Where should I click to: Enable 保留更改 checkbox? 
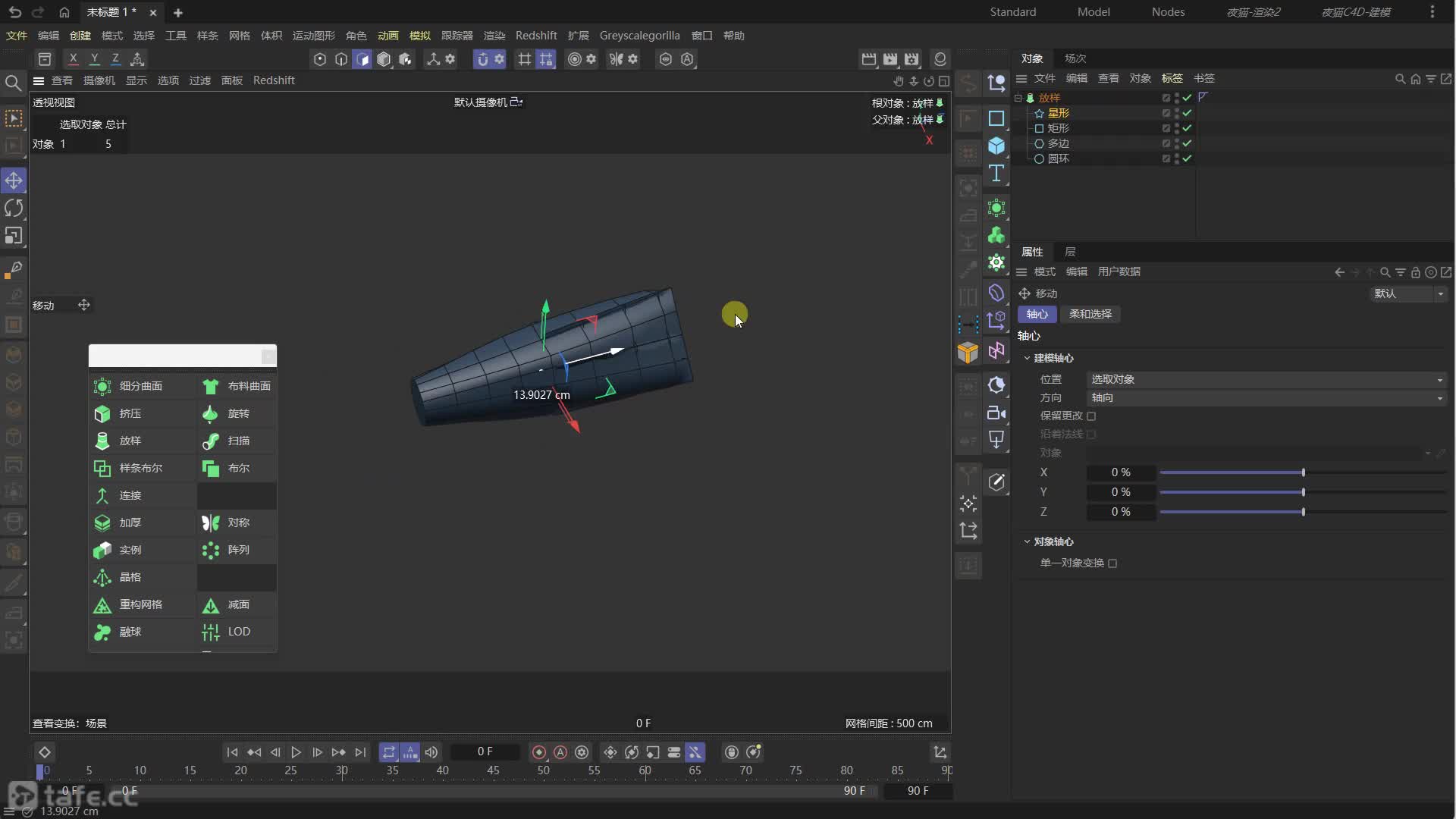[x=1091, y=416]
